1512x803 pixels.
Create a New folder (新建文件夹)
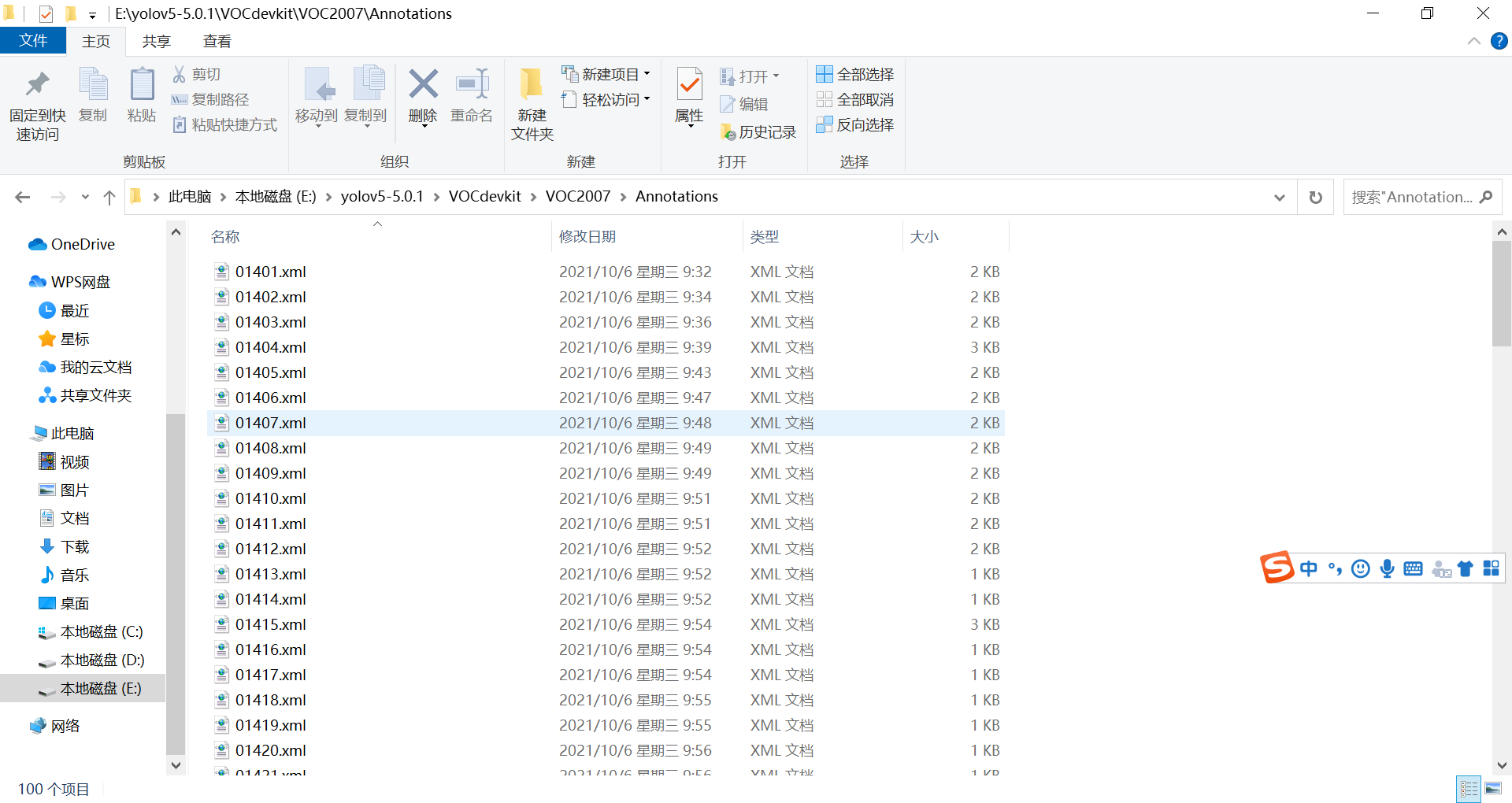(x=532, y=104)
